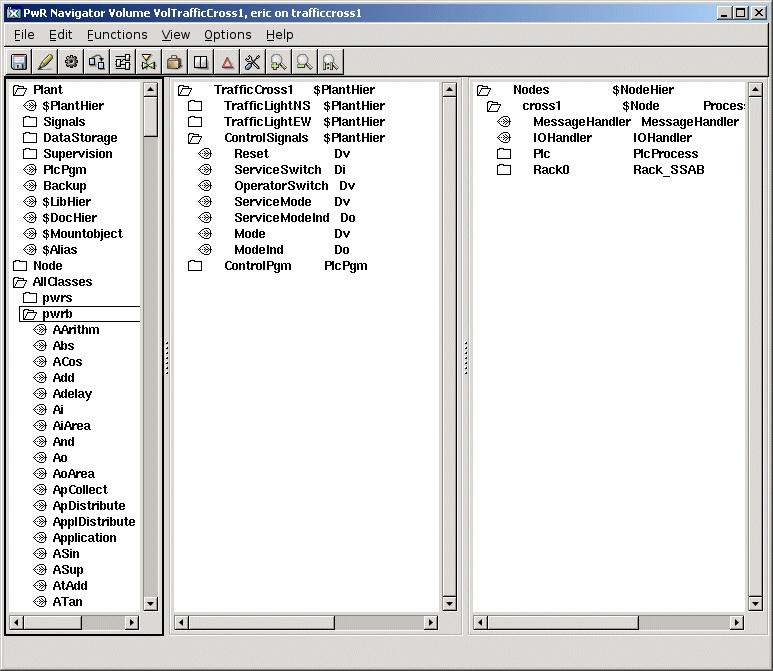Expand the pwrs classes folder

pyautogui.click(x=30, y=298)
